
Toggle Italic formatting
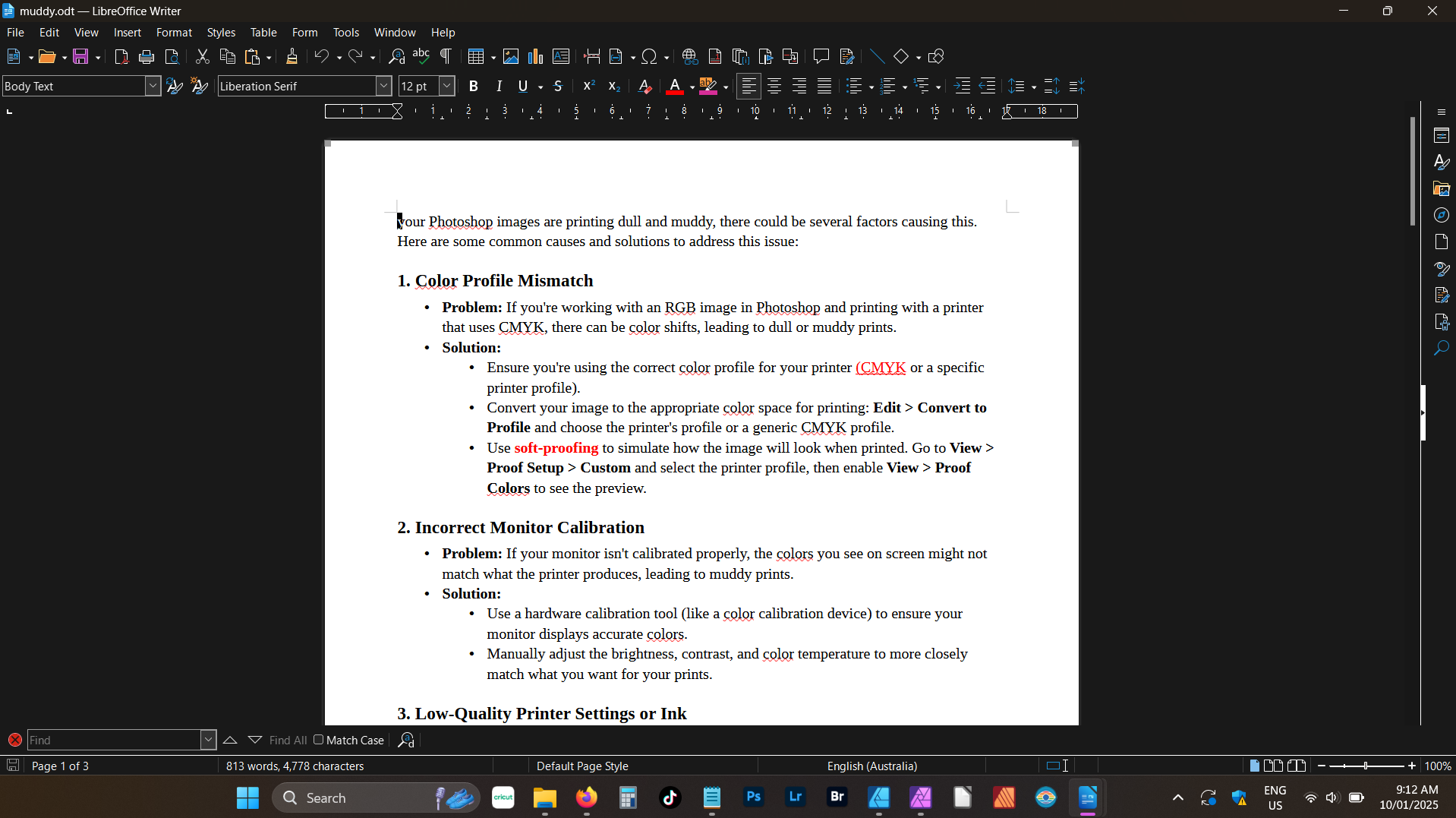coord(499,87)
